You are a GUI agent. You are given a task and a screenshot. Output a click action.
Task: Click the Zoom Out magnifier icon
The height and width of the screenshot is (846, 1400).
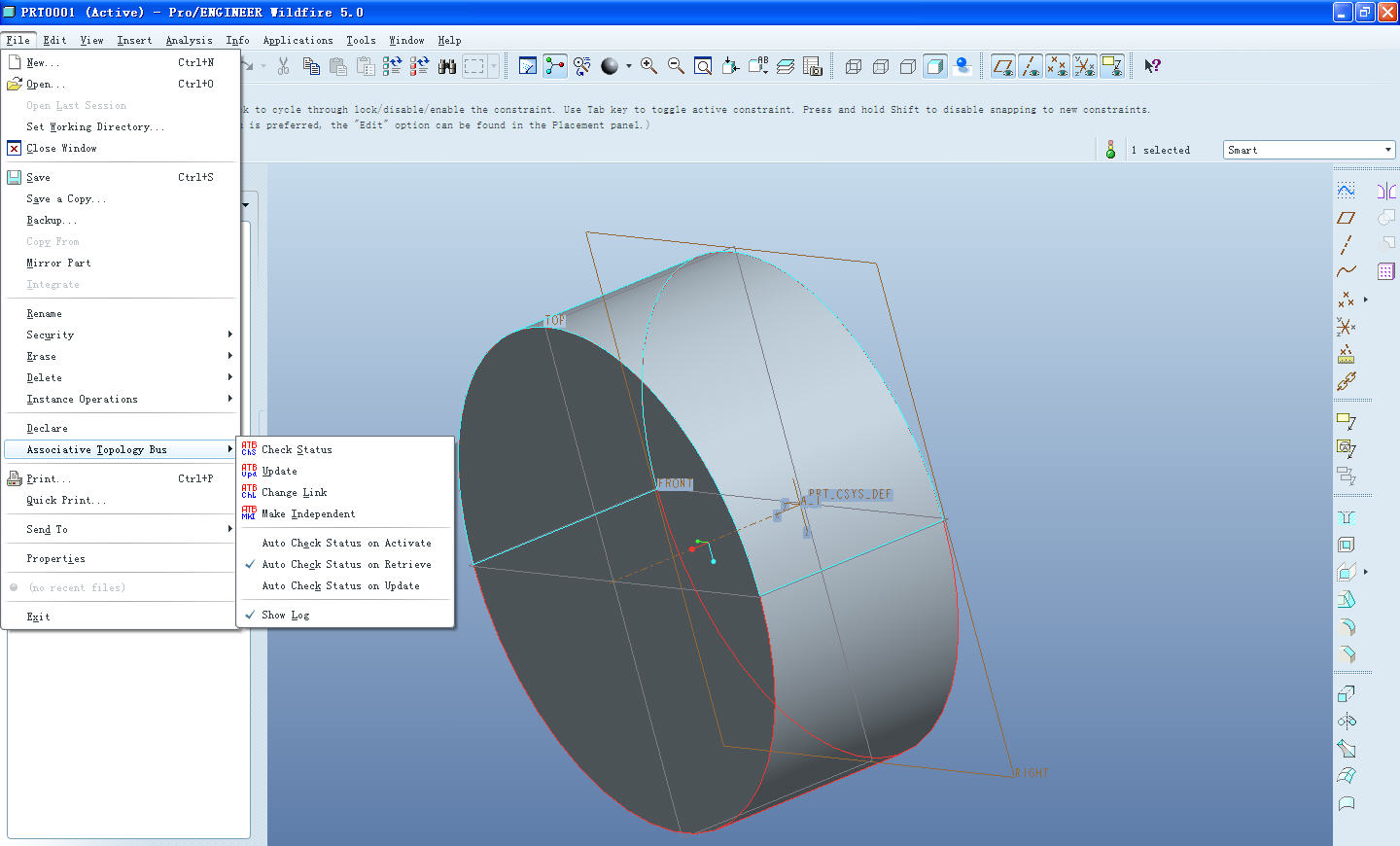(676, 66)
